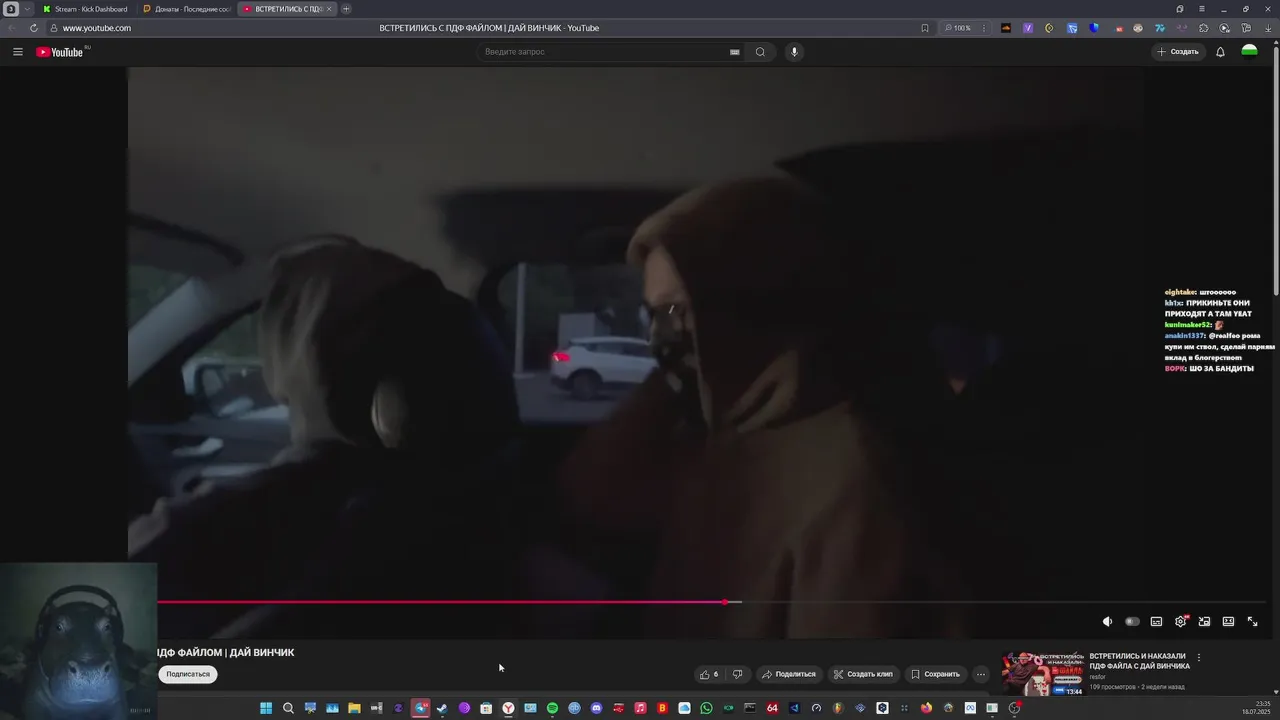Start voice search with microphone icon
Viewport: 1280px width, 720px height.
(x=794, y=52)
